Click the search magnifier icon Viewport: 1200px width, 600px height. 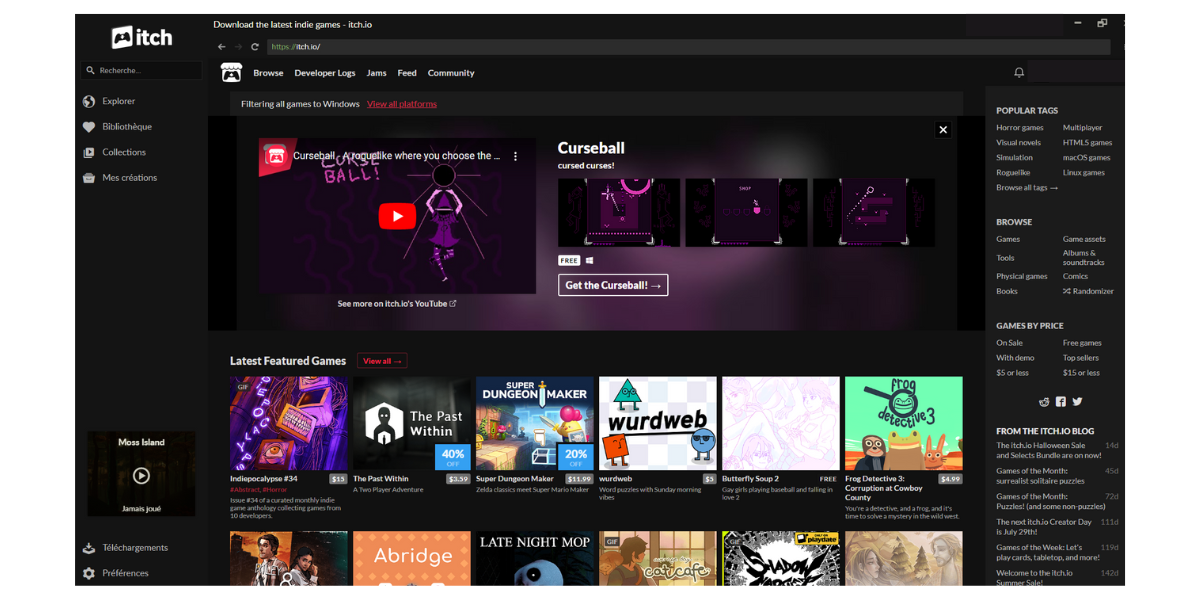pos(91,71)
